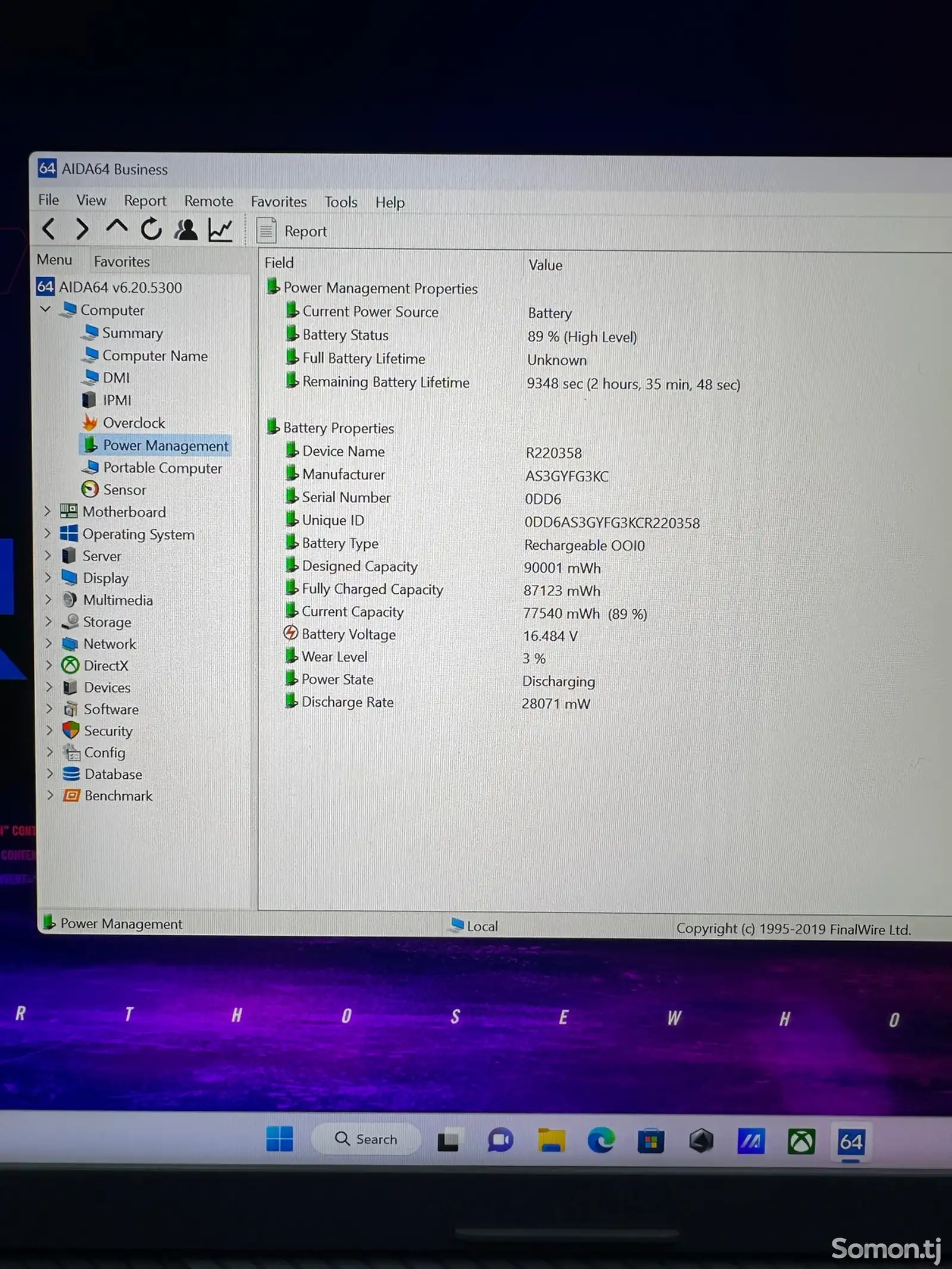Select the DMI tree item
This screenshot has width=952, height=1269.
pyautogui.click(x=107, y=378)
